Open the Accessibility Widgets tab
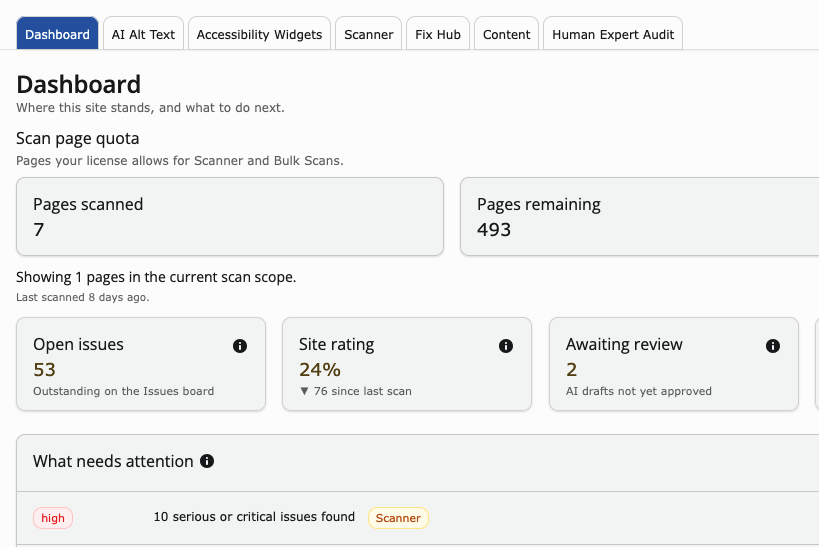The image size is (819, 547). (x=259, y=33)
